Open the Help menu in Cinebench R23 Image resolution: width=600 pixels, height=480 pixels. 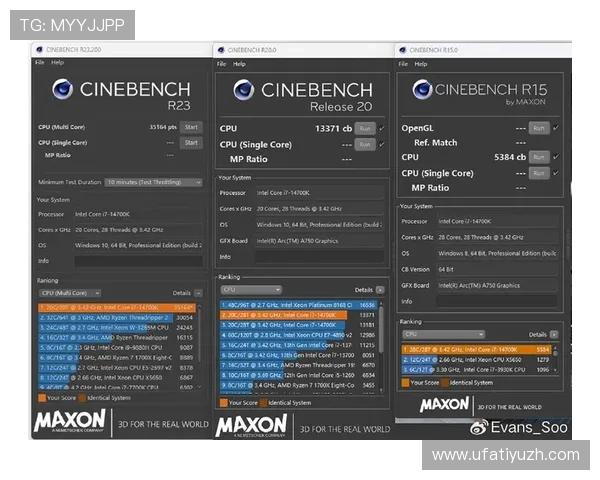tap(57, 62)
